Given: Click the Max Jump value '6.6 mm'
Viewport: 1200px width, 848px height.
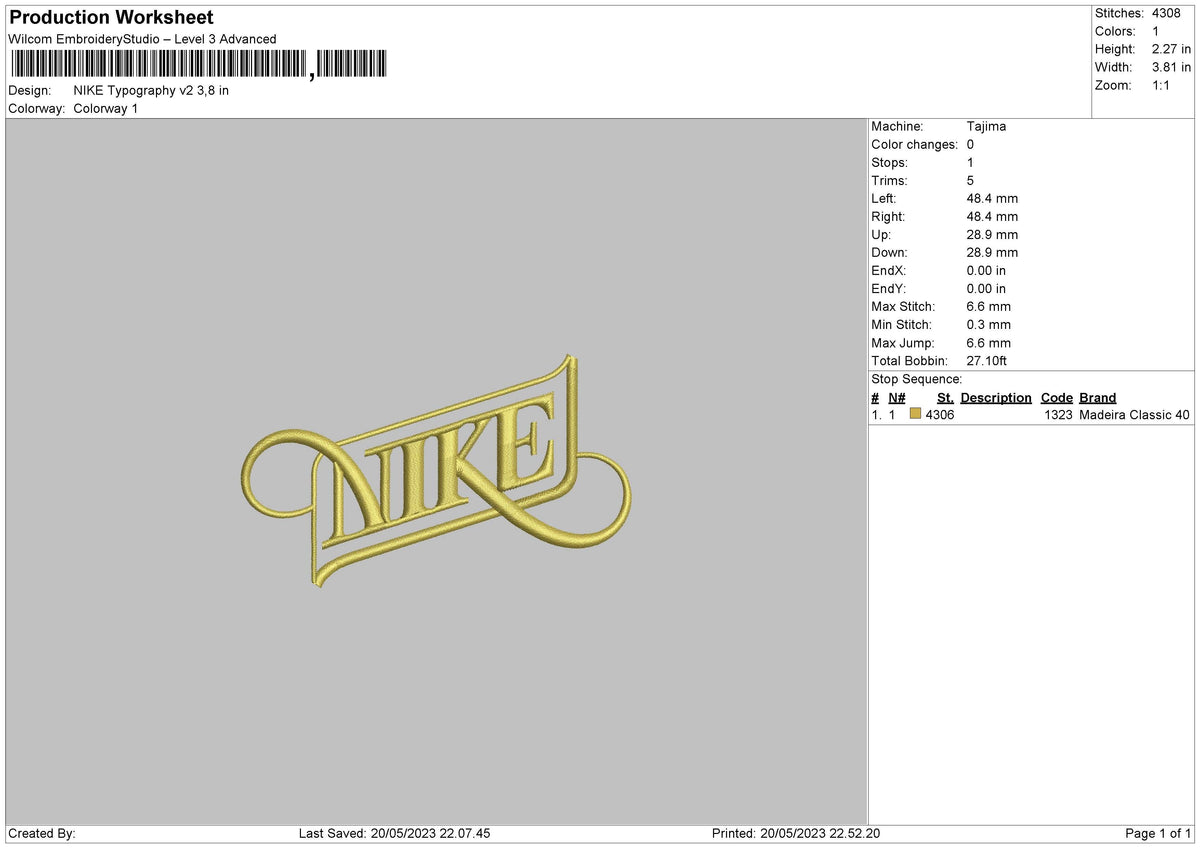Looking at the screenshot, I should pyautogui.click(x=988, y=342).
